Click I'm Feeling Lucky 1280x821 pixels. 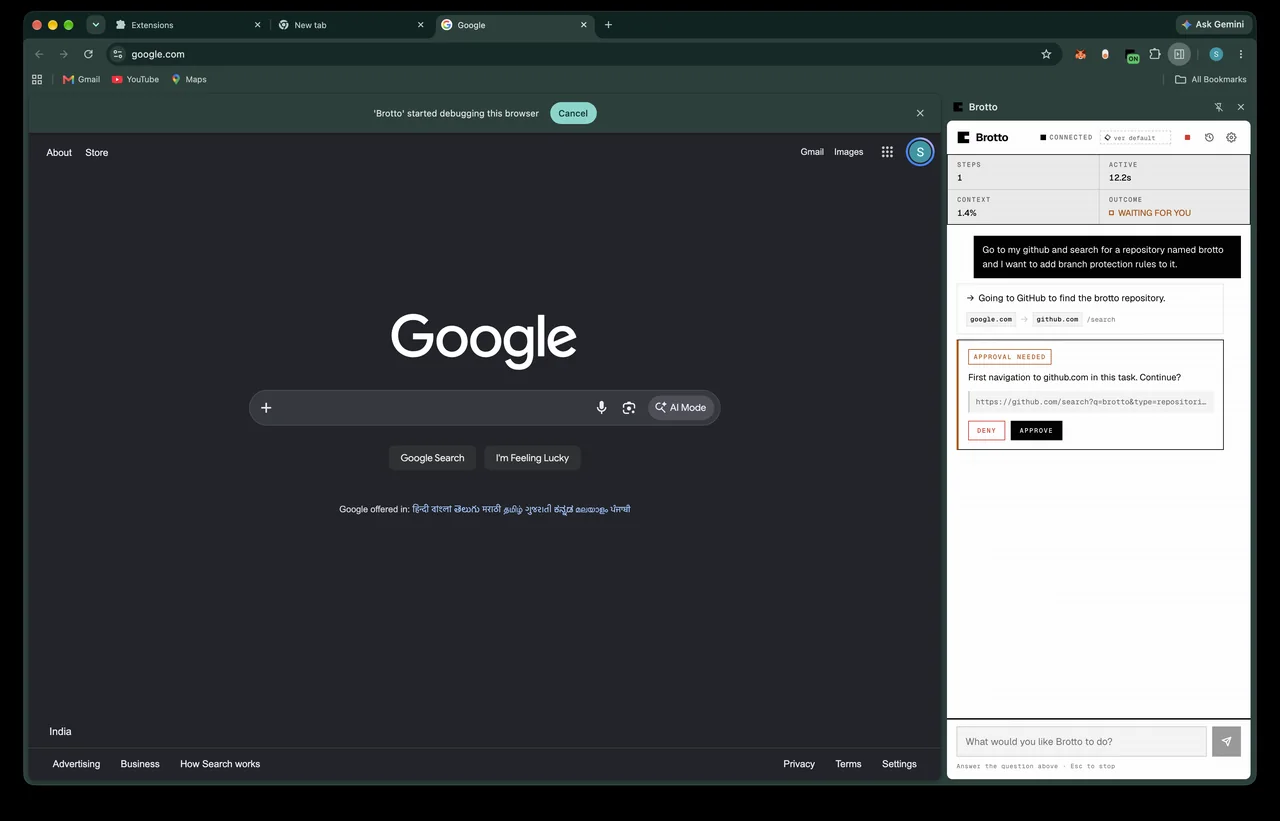coord(532,458)
